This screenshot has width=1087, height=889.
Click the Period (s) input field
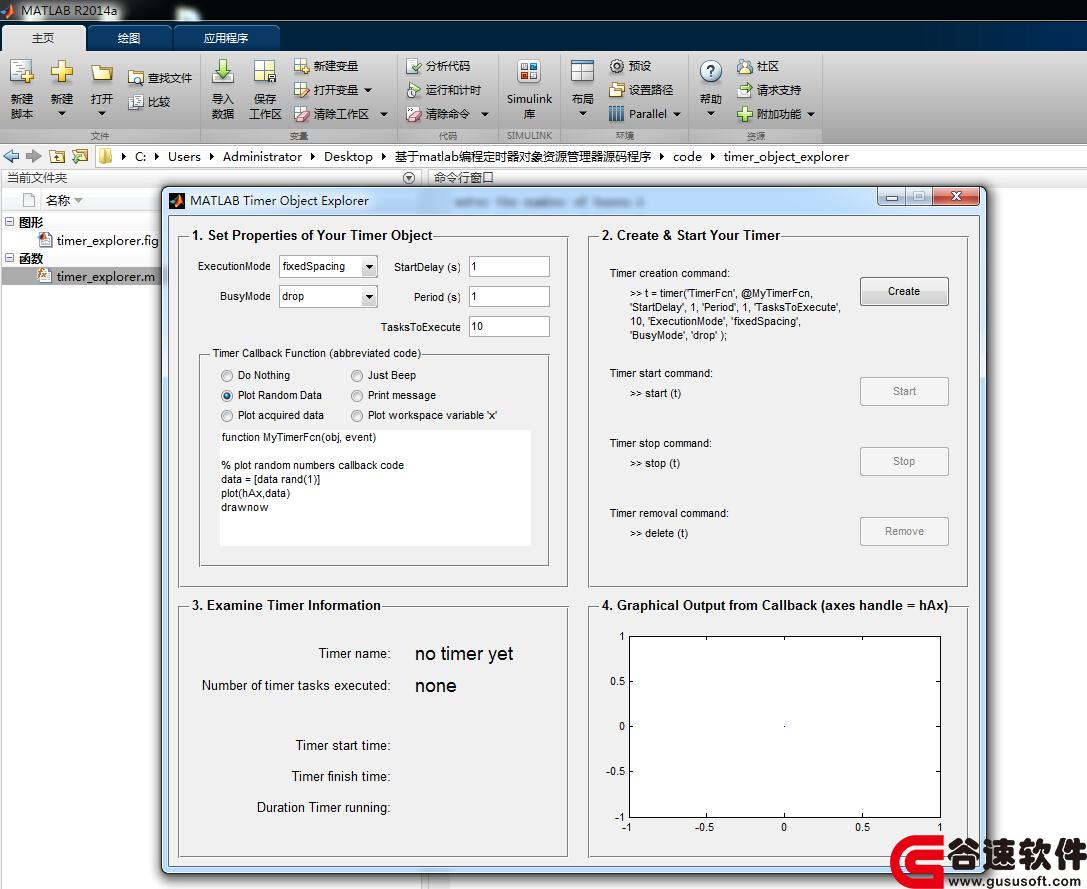click(x=510, y=297)
